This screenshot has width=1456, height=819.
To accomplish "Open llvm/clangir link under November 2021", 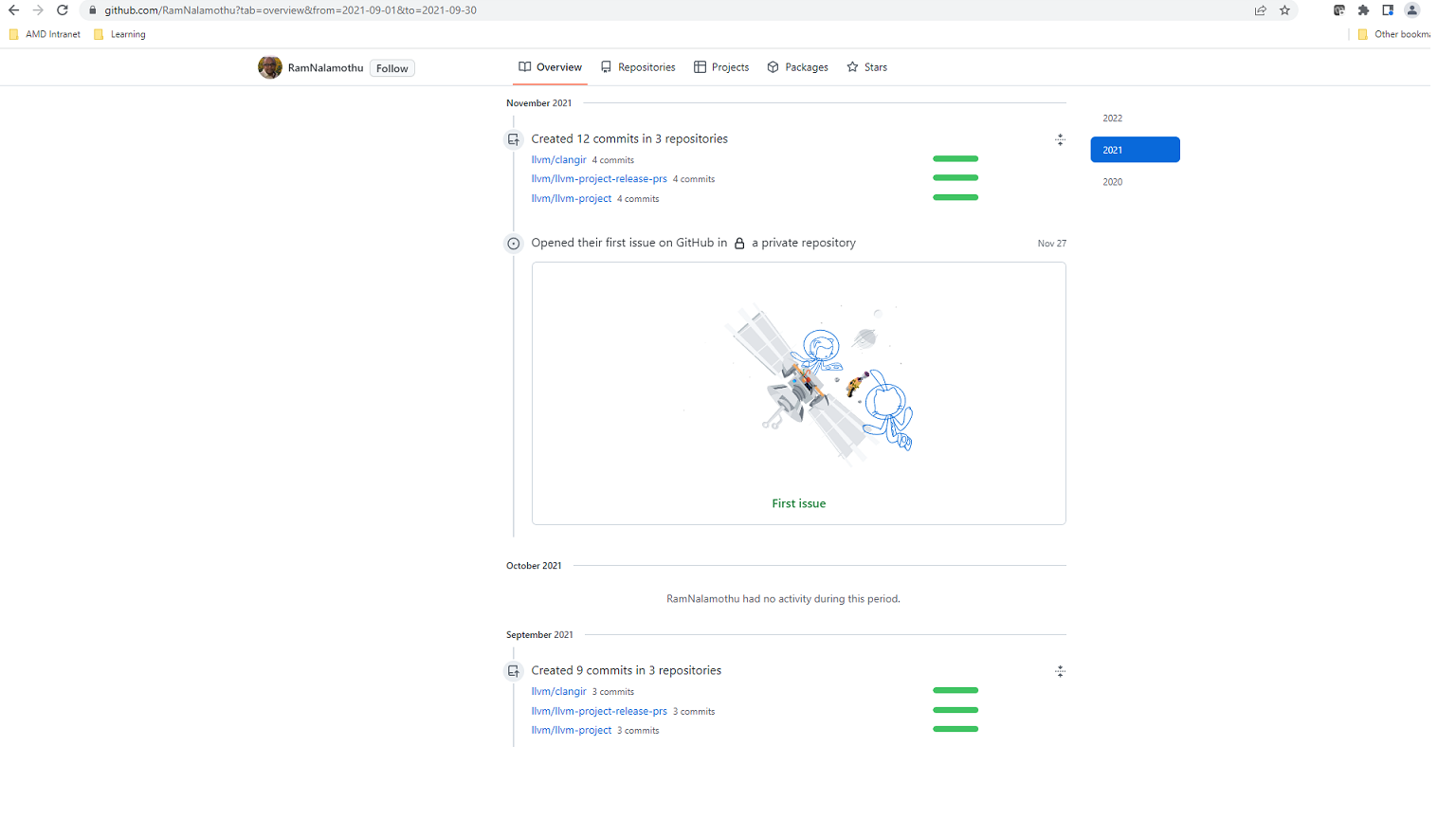I will click(x=558, y=160).
